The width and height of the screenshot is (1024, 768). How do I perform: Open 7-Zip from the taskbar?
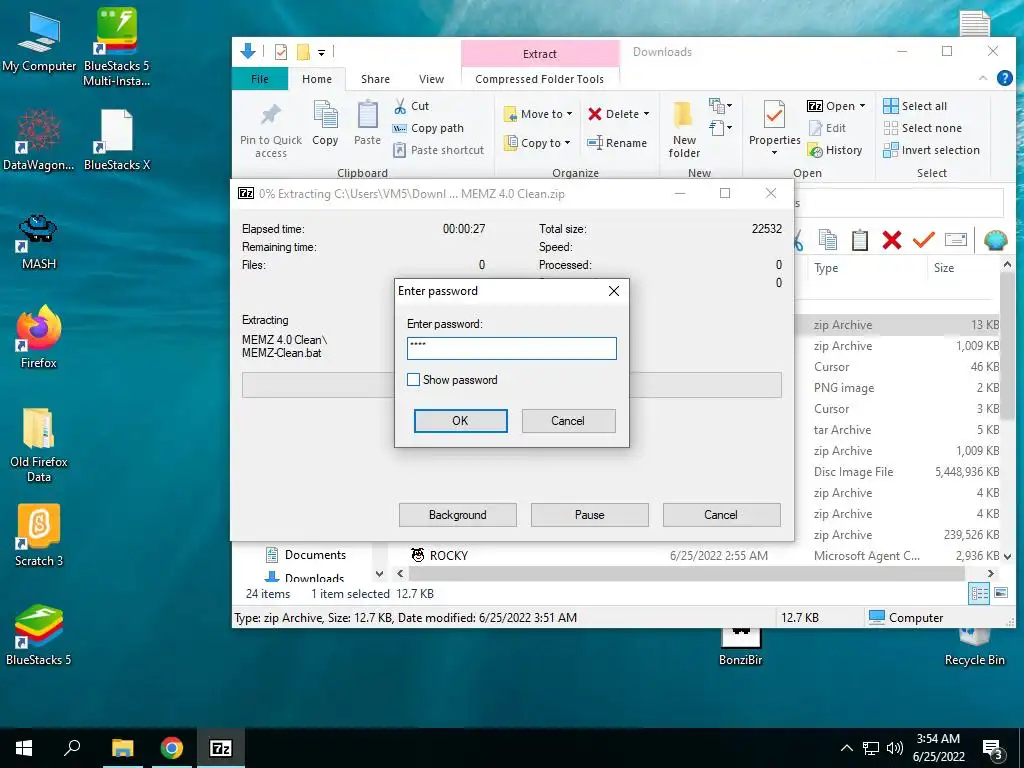tap(221, 748)
